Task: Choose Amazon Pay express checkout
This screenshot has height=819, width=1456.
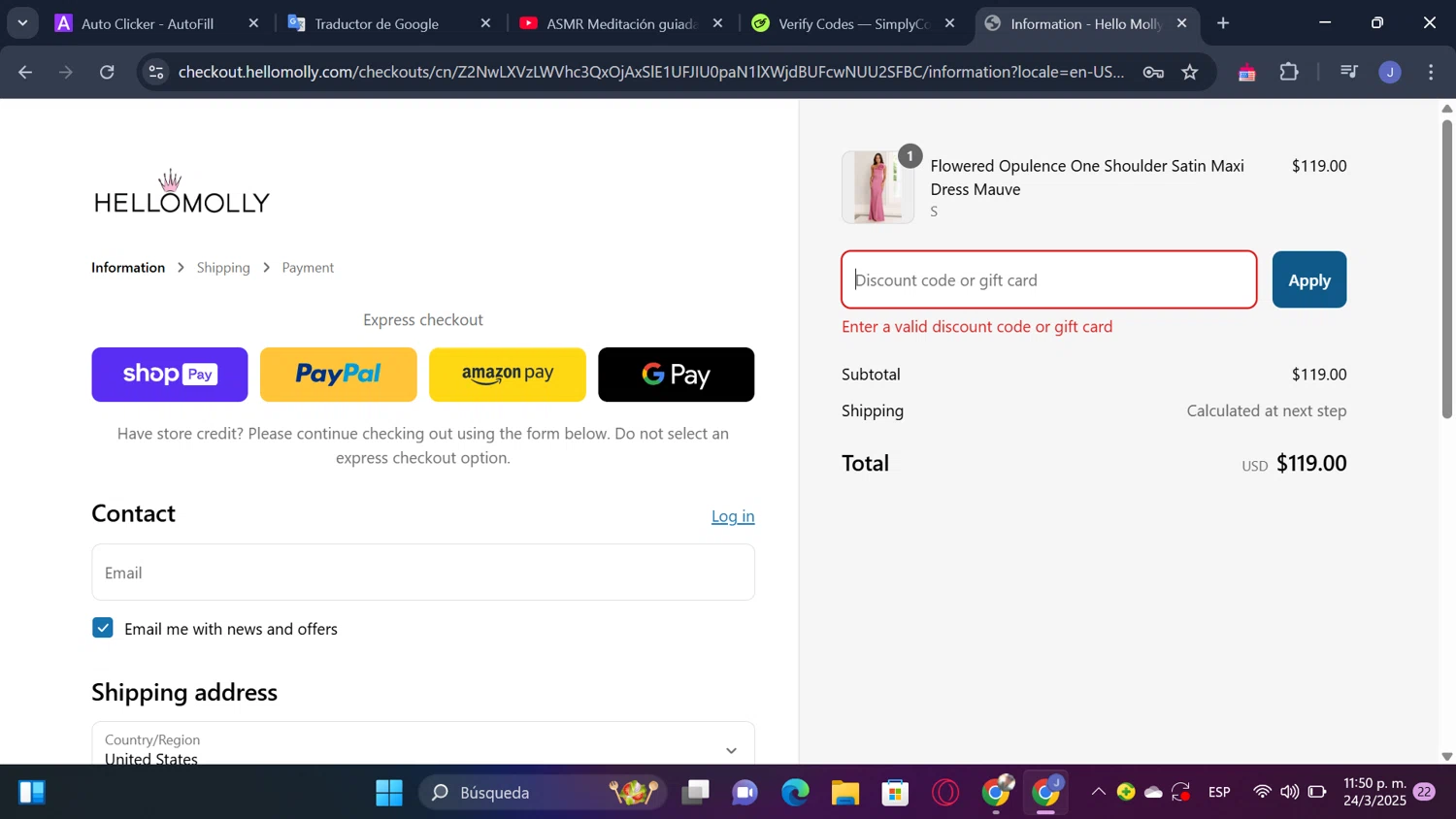Action: [x=508, y=375]
